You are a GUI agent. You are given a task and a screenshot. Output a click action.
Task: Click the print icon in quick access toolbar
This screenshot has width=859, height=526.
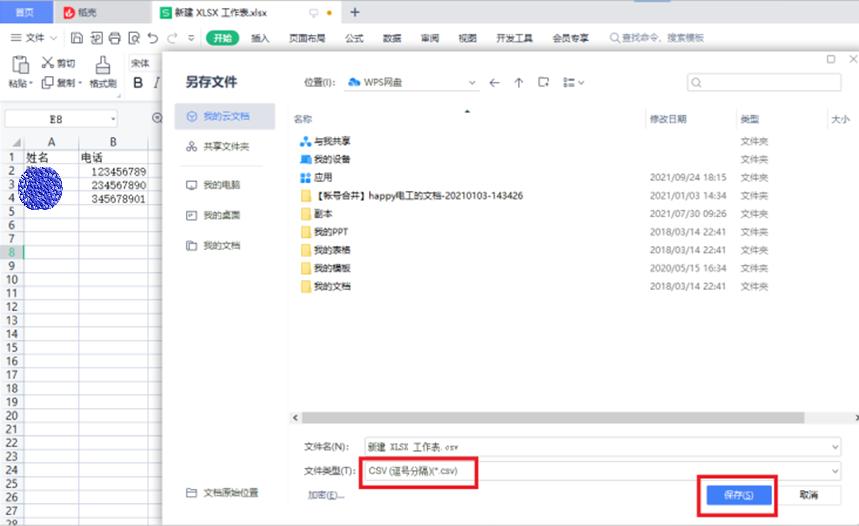(114, 38)
